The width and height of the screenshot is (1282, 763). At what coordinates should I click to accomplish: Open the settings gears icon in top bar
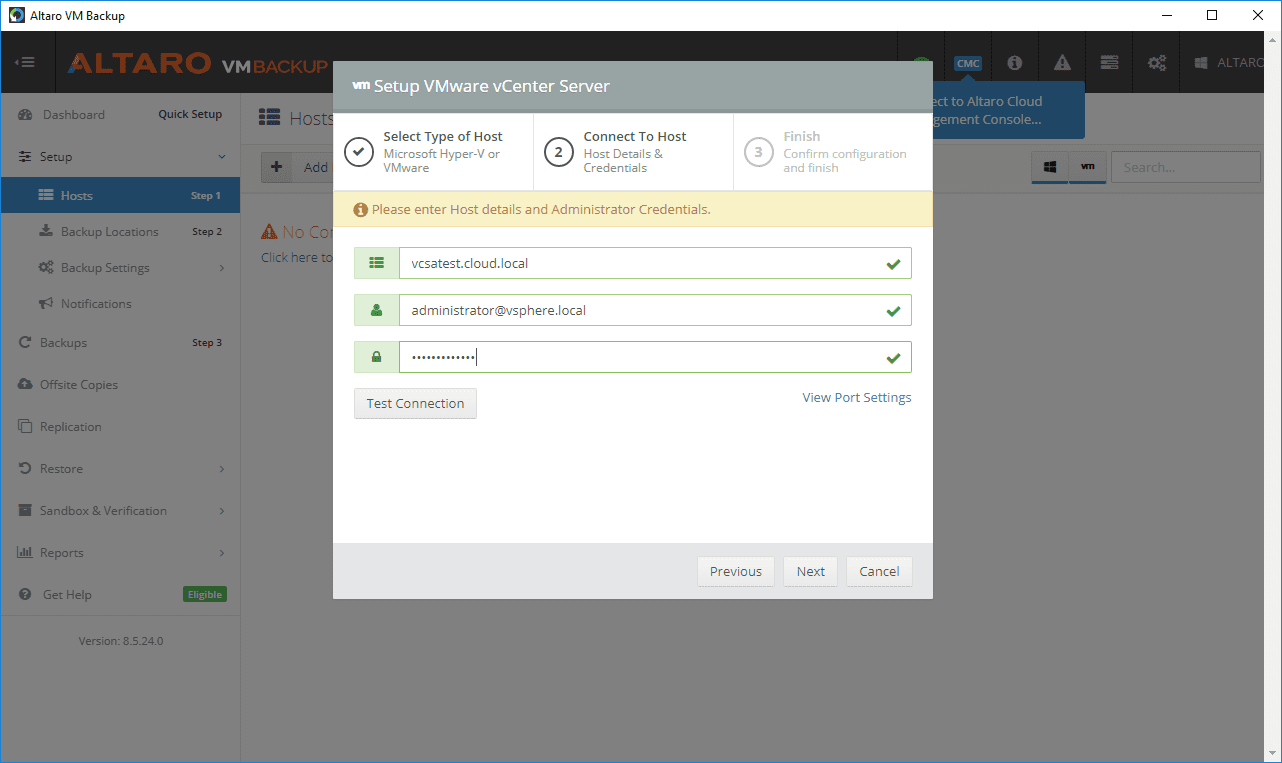tap(1157, 63)
